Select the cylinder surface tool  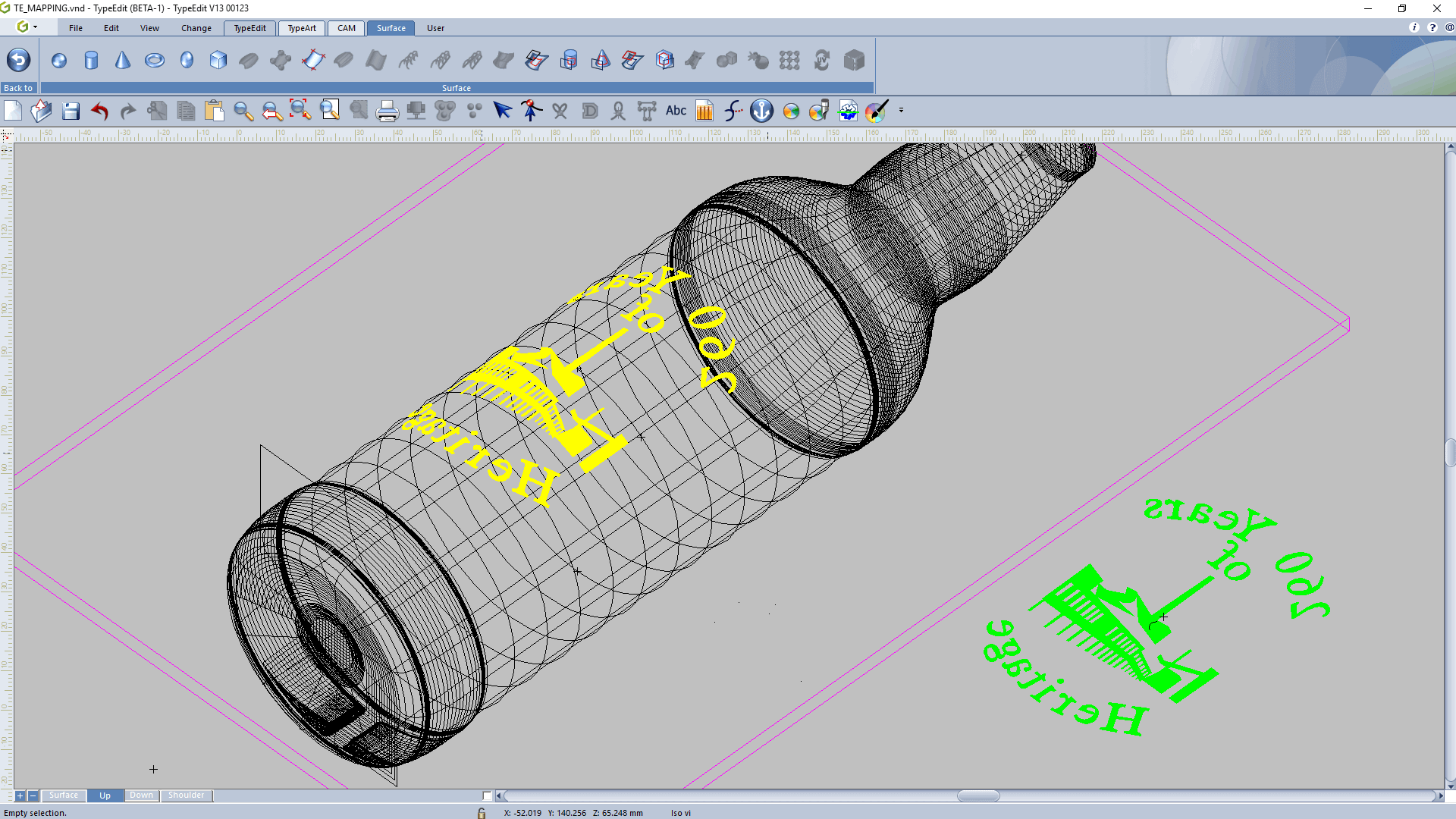91,61
